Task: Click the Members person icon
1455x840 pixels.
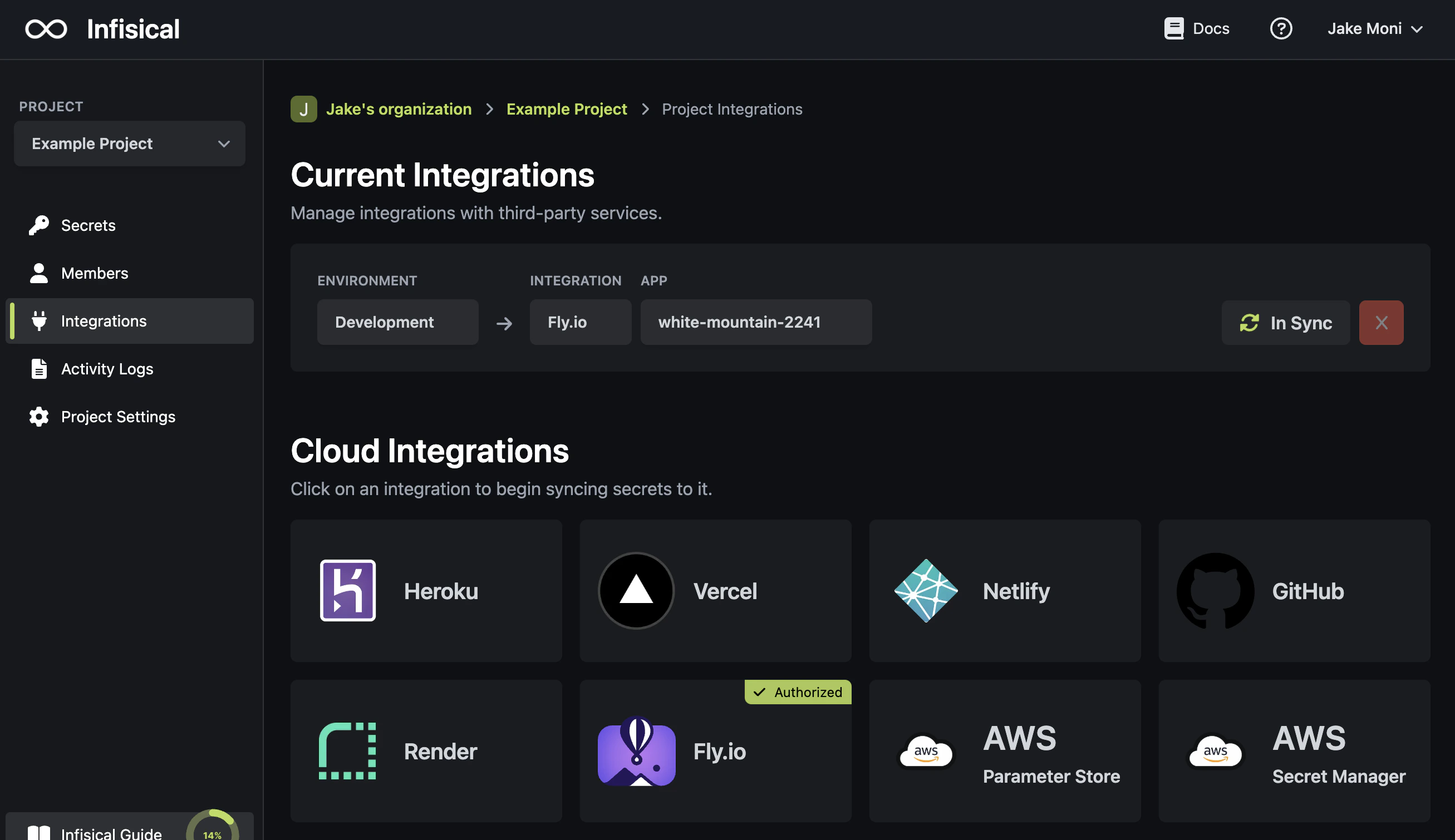Action: point(38,273)
